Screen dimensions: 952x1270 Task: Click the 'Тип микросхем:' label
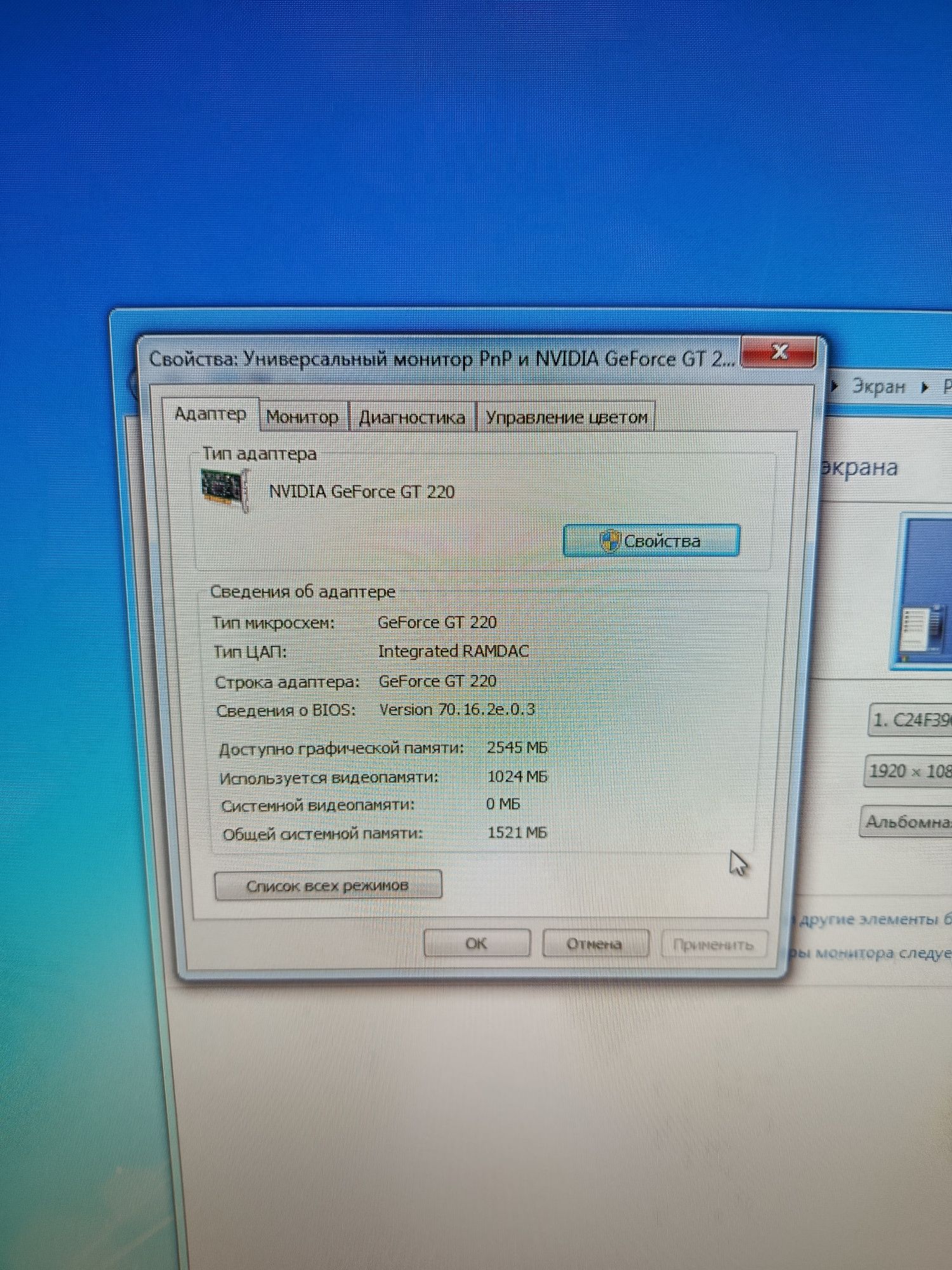tap(273, 623)
